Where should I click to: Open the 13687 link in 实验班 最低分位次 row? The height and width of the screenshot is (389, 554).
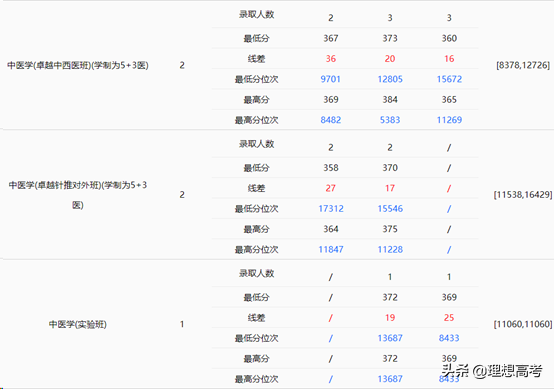tap(390, 338)
